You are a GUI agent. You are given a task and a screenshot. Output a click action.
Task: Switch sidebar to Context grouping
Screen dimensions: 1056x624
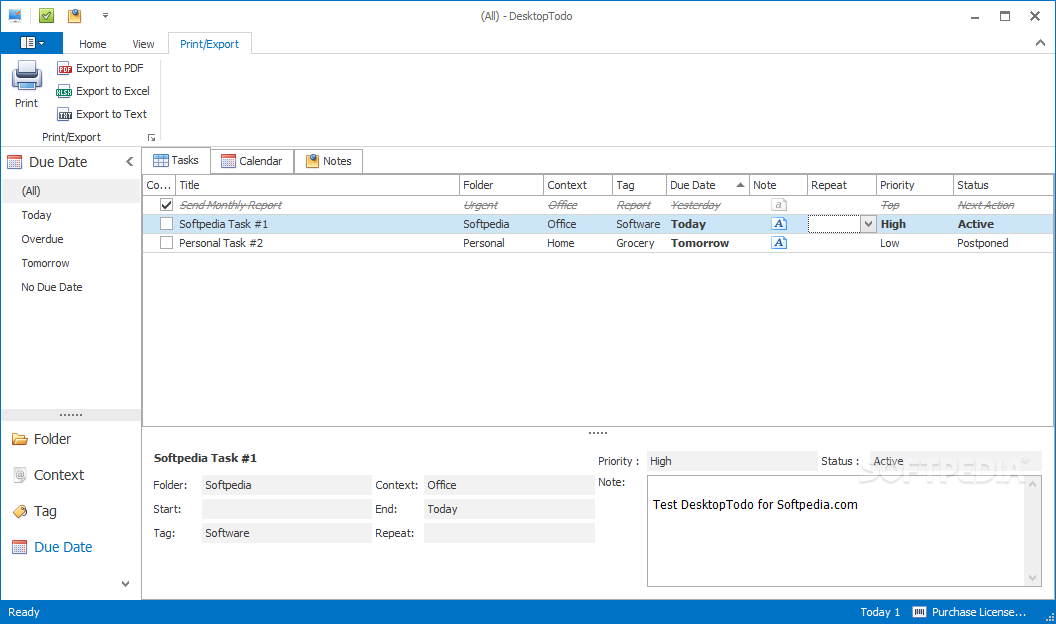coord(48,475)
